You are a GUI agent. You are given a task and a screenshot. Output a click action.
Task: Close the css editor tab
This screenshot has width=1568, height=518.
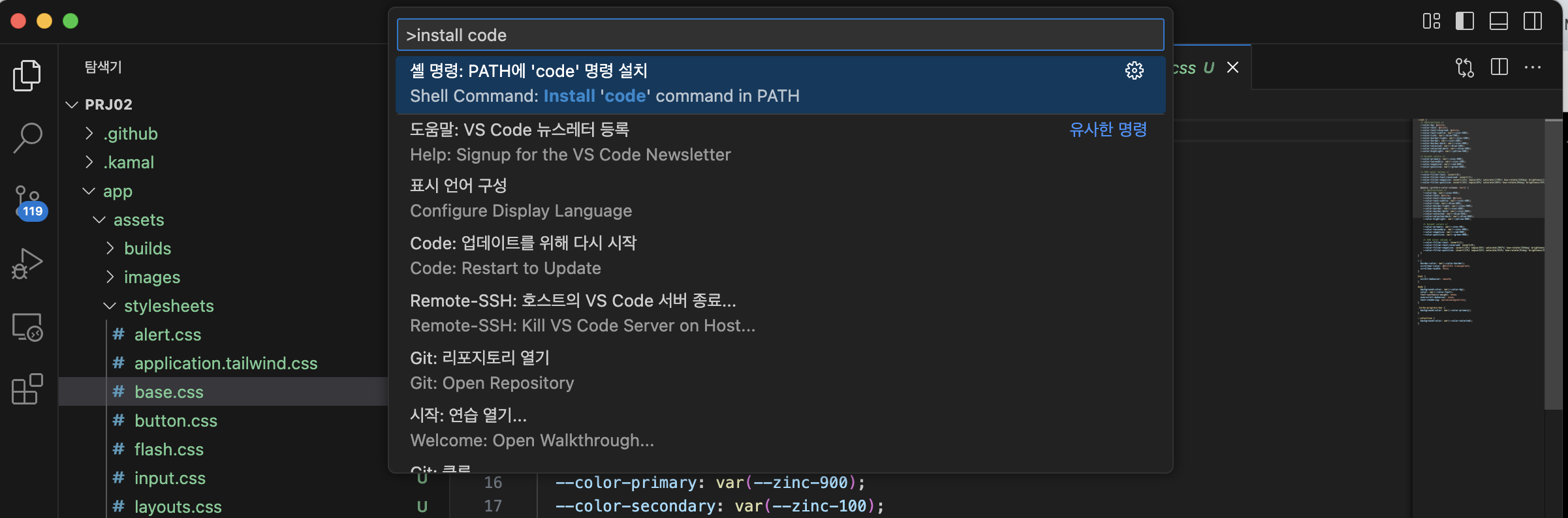pyautogui.click(x=1232, y=67)
